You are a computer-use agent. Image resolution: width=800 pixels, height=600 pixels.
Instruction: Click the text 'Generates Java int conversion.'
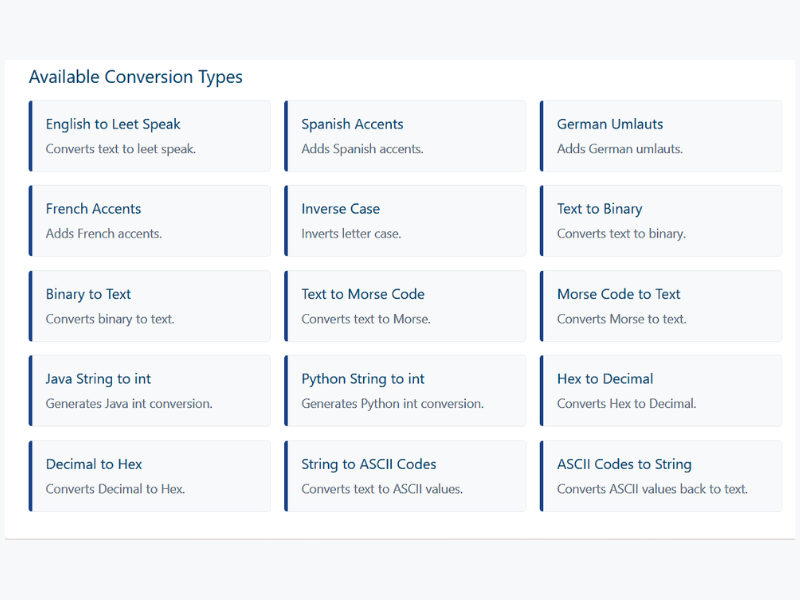pyautogui.click(x=129, y=404)
